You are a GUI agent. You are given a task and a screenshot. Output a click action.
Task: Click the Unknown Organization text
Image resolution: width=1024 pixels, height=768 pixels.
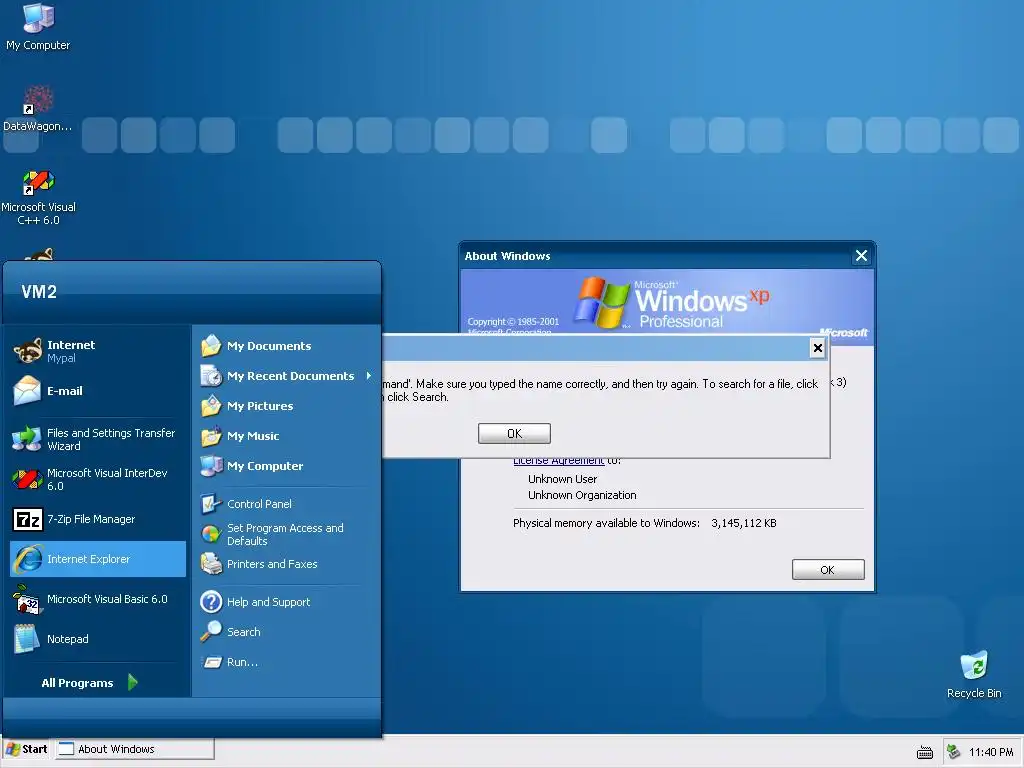582,495
